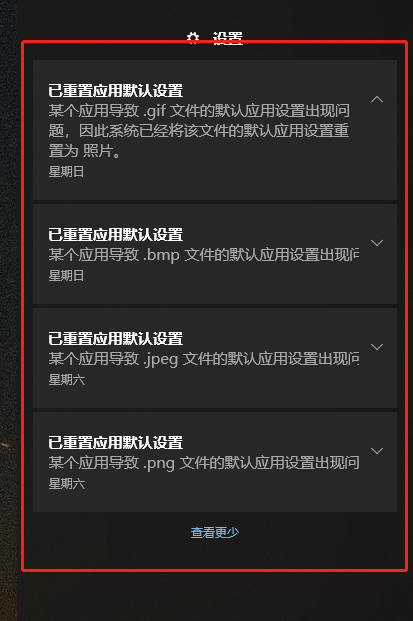Click the desktop wallpaper strip beside the panel
Screen dimensions: 413x621
tap(8, 310)
